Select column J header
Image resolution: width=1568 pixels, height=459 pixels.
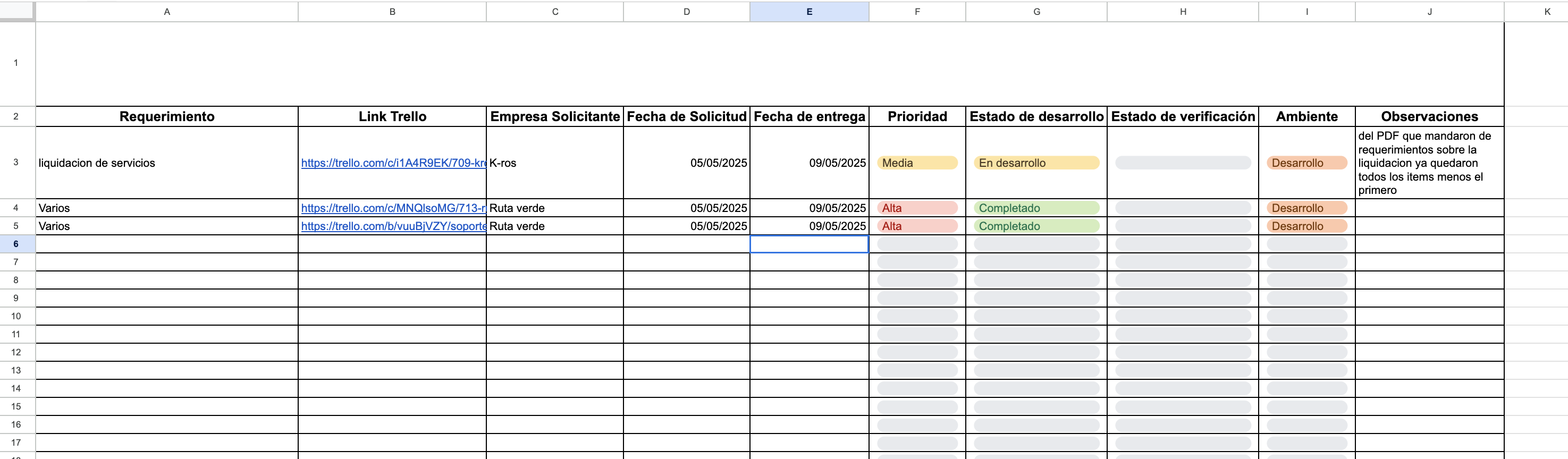[x=1429, y=12]
